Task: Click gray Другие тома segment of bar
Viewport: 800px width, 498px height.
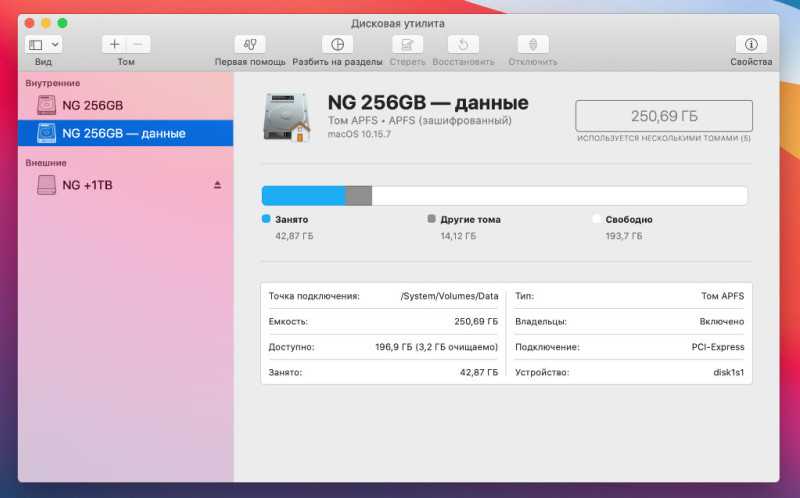Action: coord(359,196)
